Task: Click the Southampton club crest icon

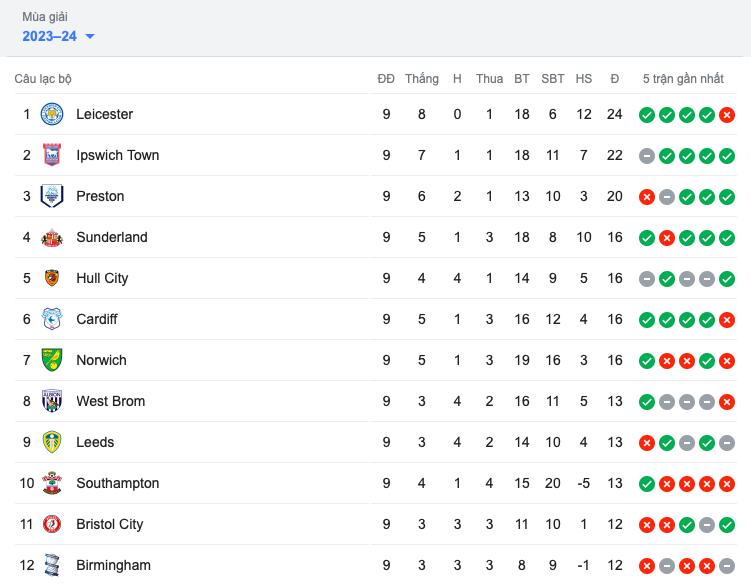Action: pos(52,483)
